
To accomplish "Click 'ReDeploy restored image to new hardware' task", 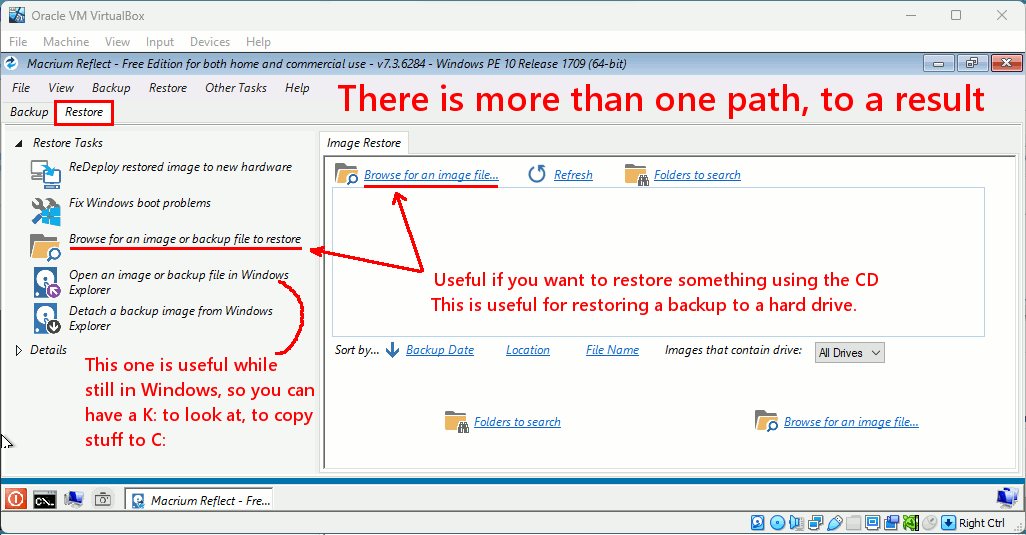I will (x=181, y=167).
